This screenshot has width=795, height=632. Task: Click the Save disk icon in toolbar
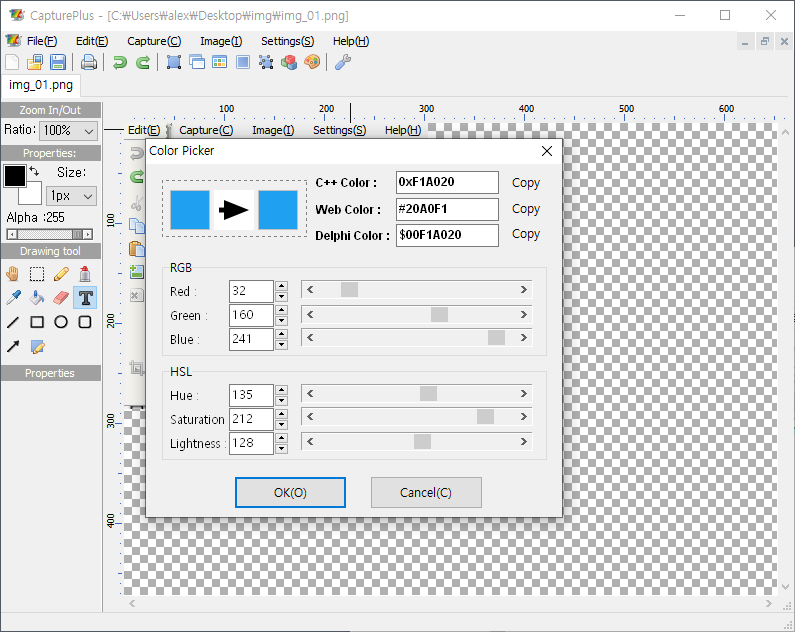tap(58, 62)
